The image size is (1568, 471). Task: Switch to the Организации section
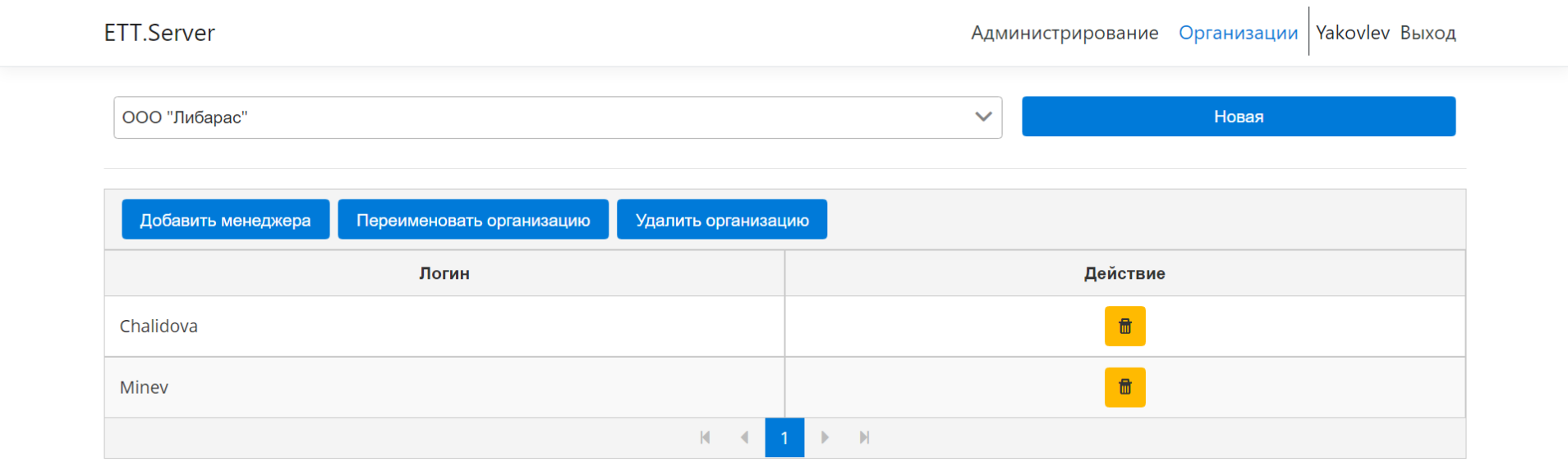coord(1238,33)
